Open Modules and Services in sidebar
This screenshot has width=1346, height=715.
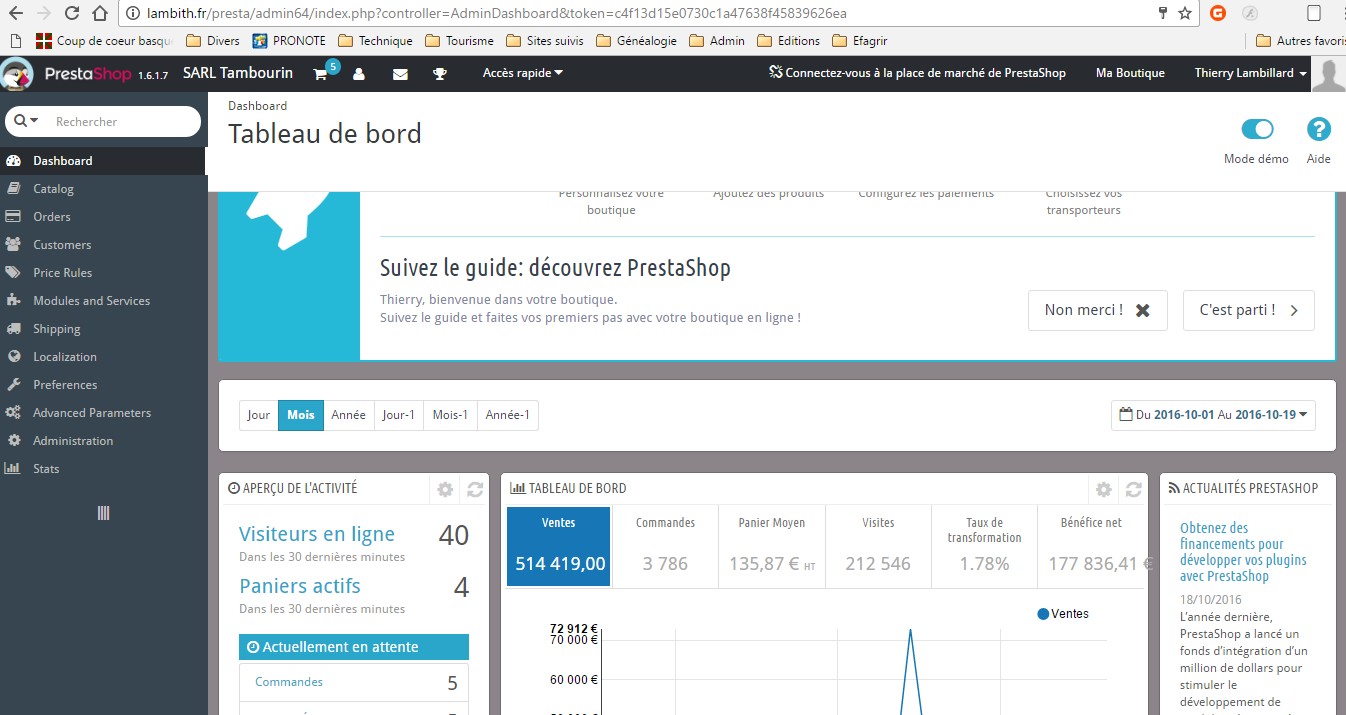(x=103, y=301)
